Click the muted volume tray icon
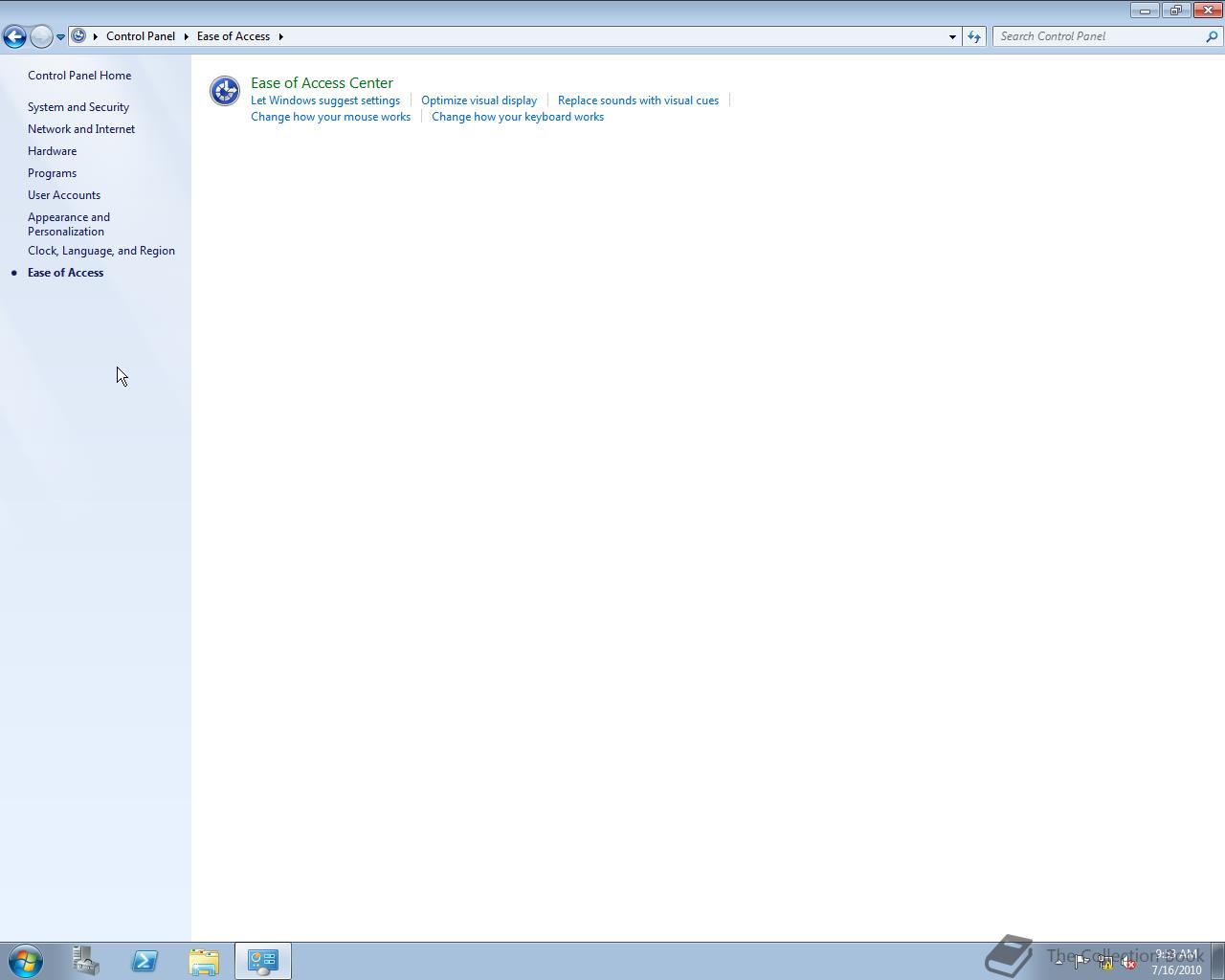 click(x=1128, y=963)
